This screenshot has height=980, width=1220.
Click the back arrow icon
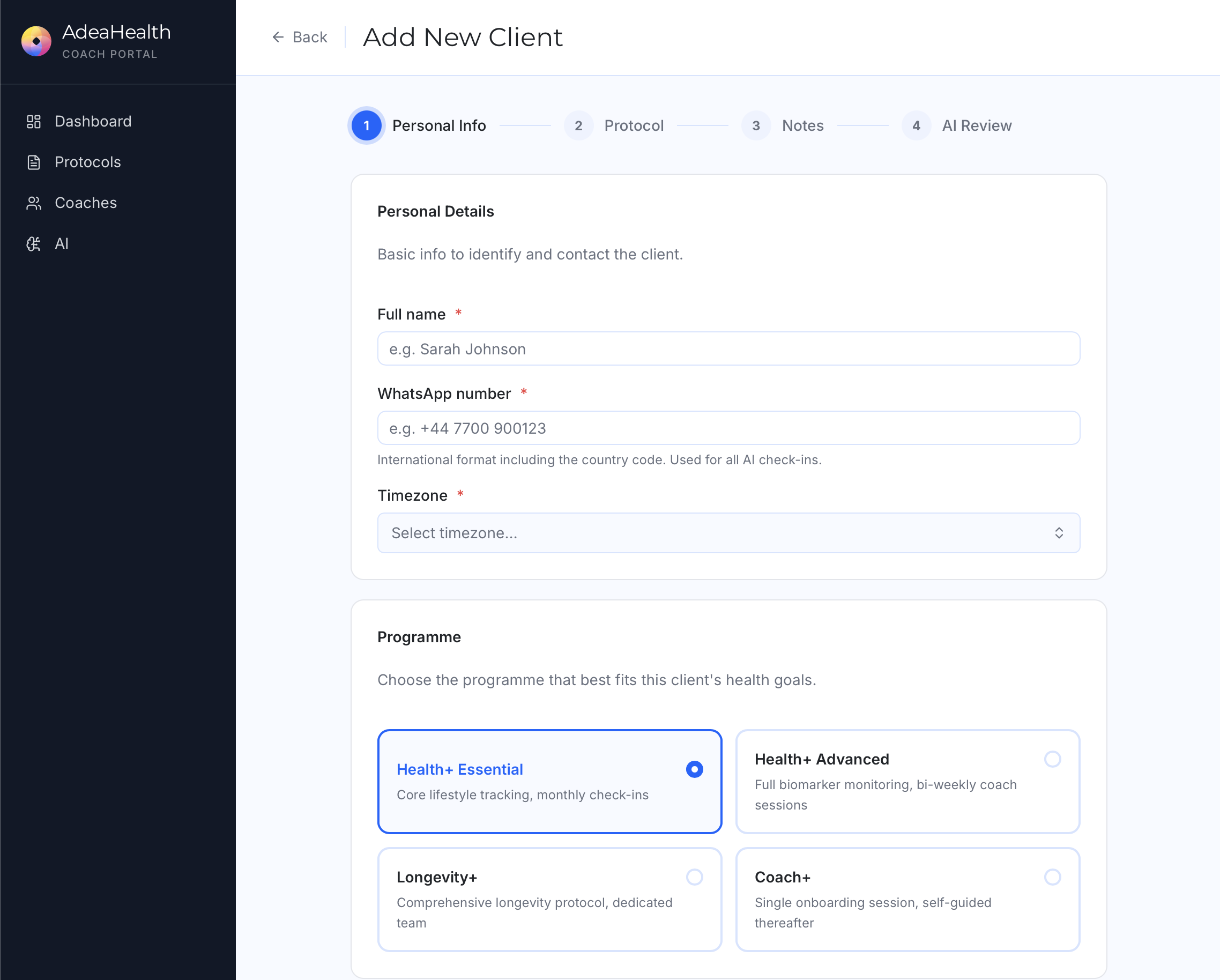tap(278, 38)
